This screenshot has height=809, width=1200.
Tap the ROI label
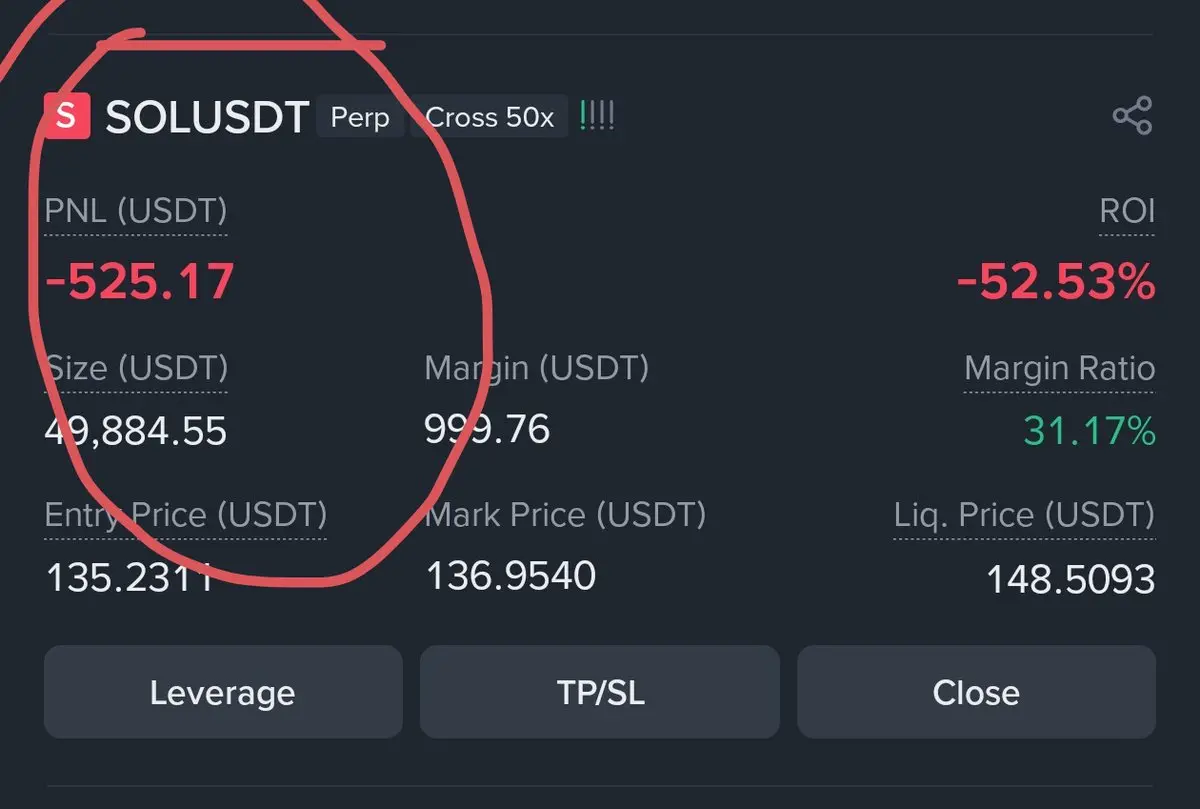(x=1126, y=211)
